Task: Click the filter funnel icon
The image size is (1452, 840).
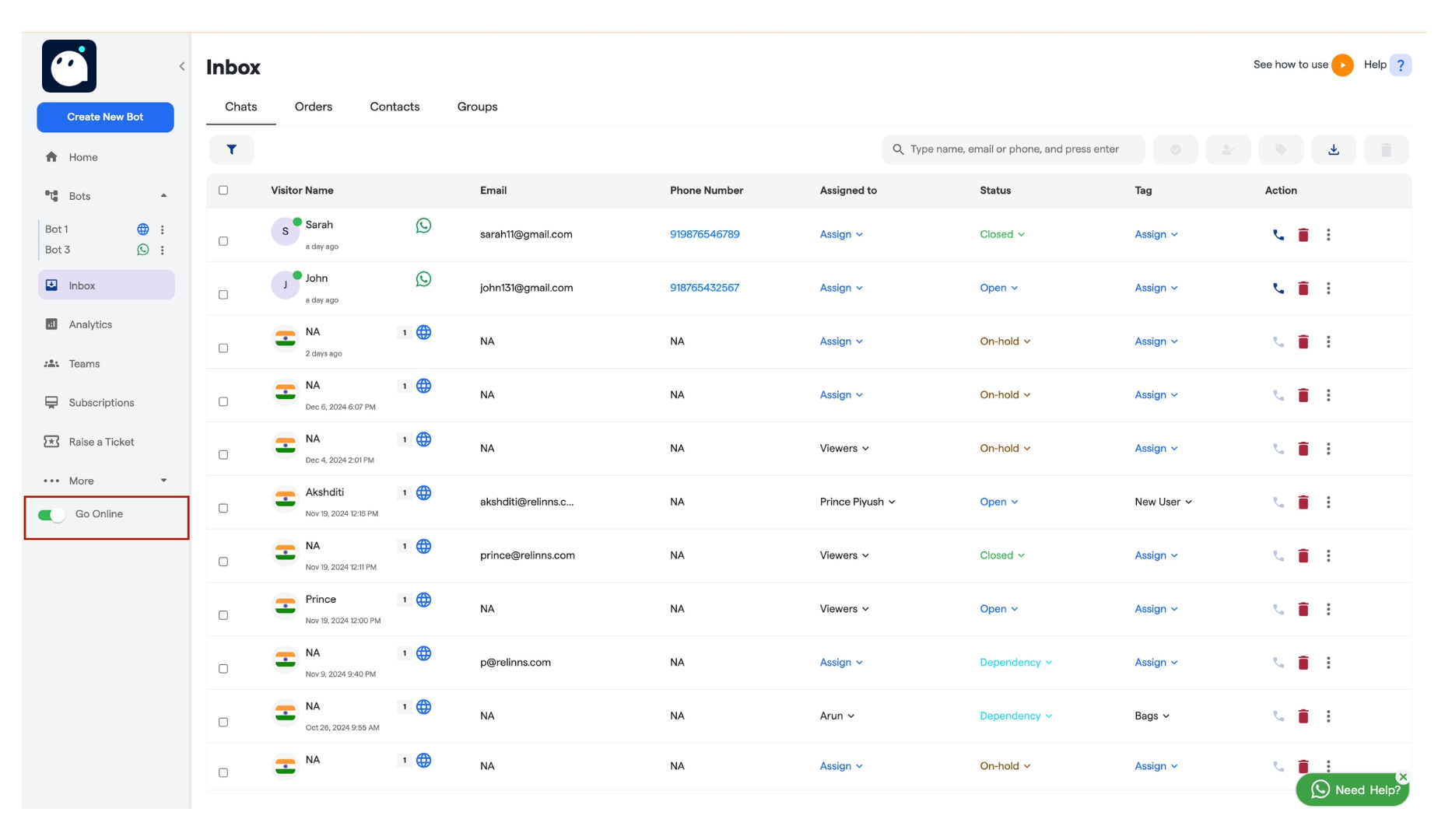Action: coord(231,149)
